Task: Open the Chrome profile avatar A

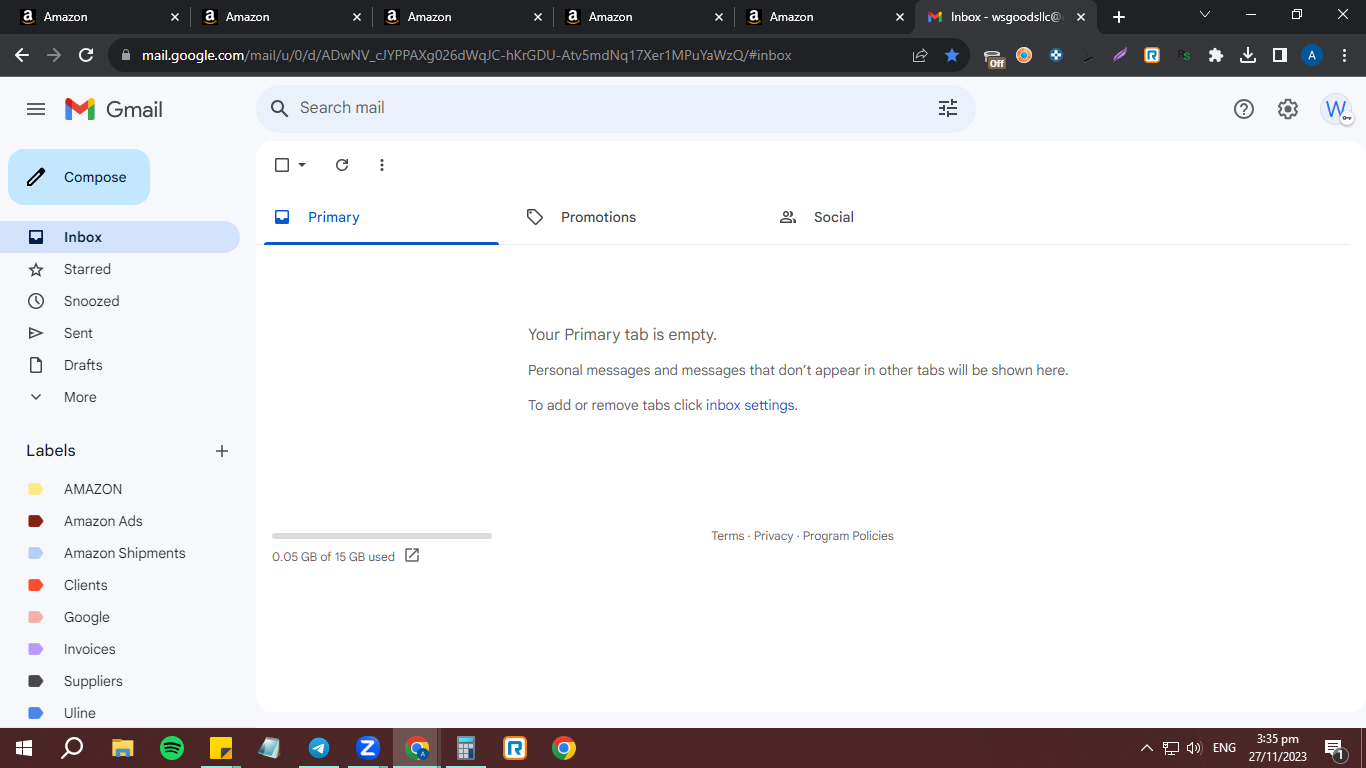Action: (1312, 55)
